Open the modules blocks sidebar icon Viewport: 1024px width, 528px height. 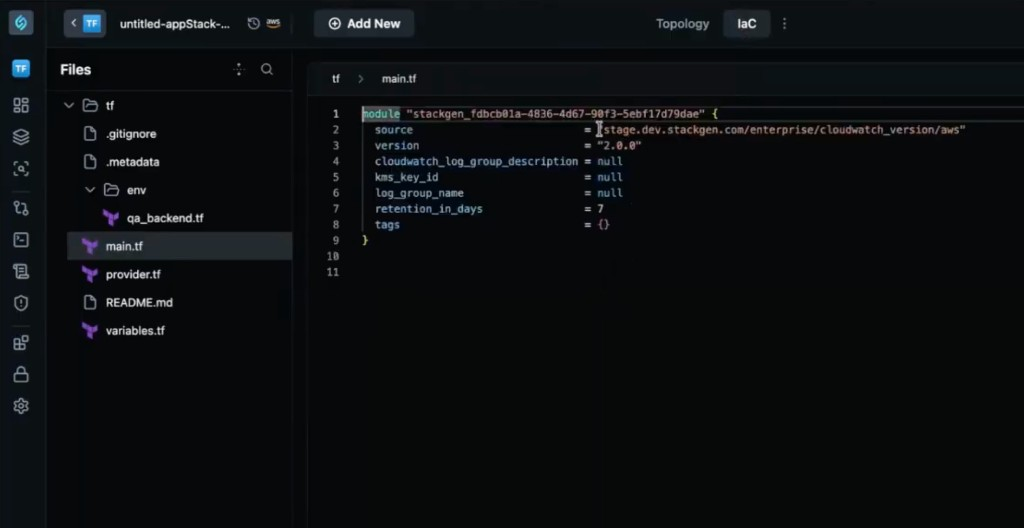pyautogui.click(x=21, y=342)
